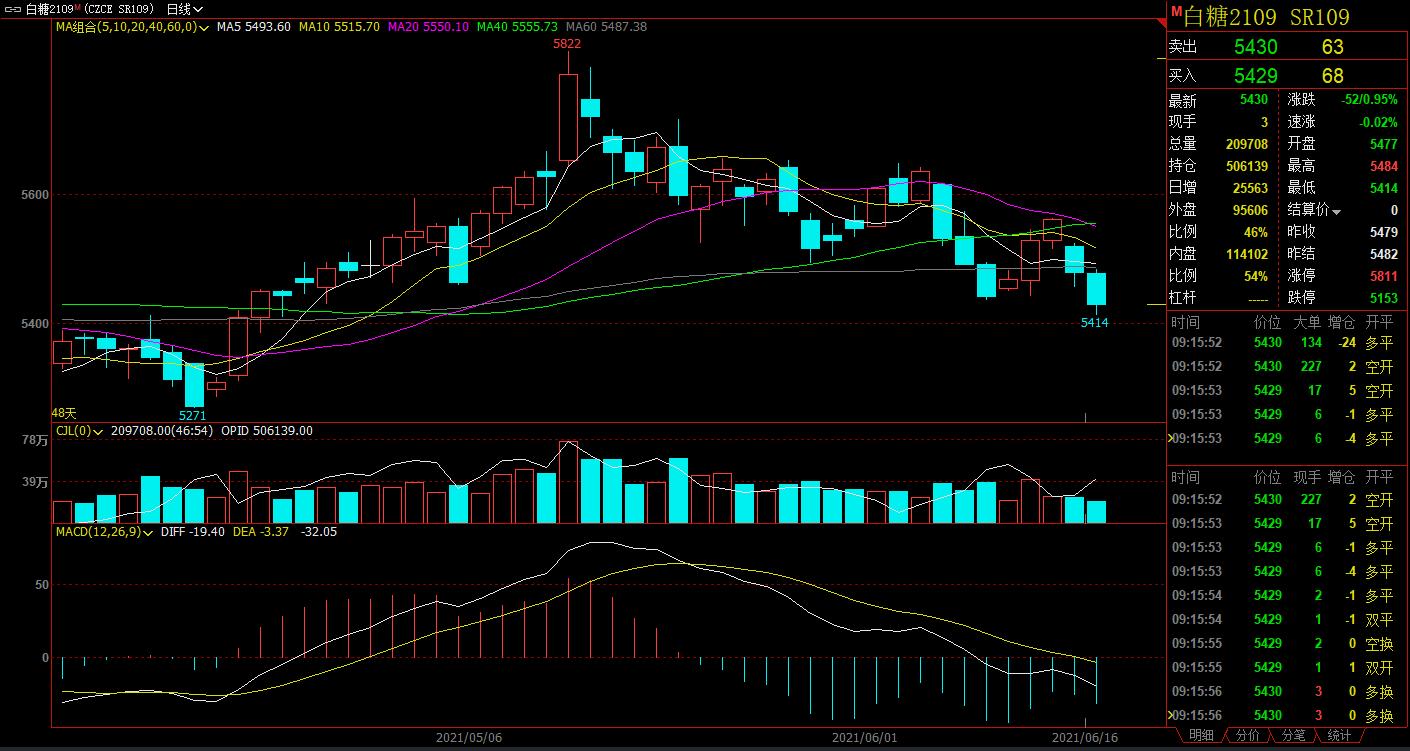Click the 5822 high price marker

(567, 44)
